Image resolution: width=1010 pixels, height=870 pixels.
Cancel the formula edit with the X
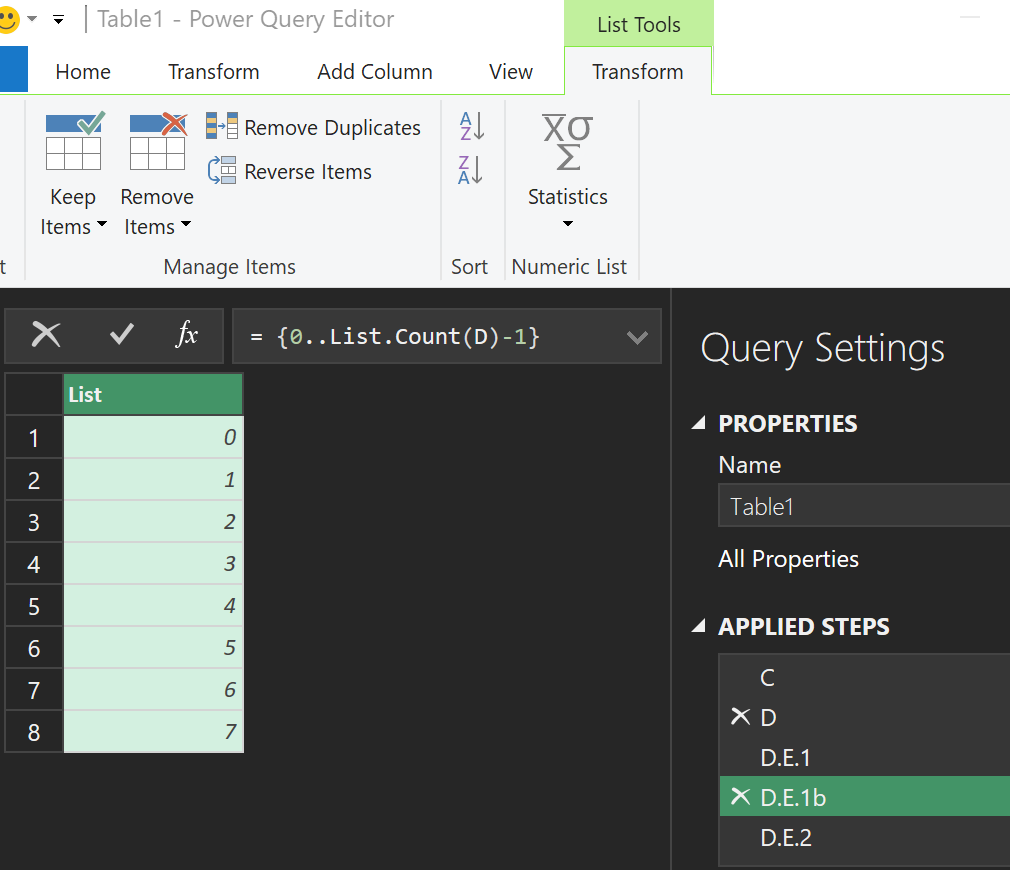(x=46, y=335)
